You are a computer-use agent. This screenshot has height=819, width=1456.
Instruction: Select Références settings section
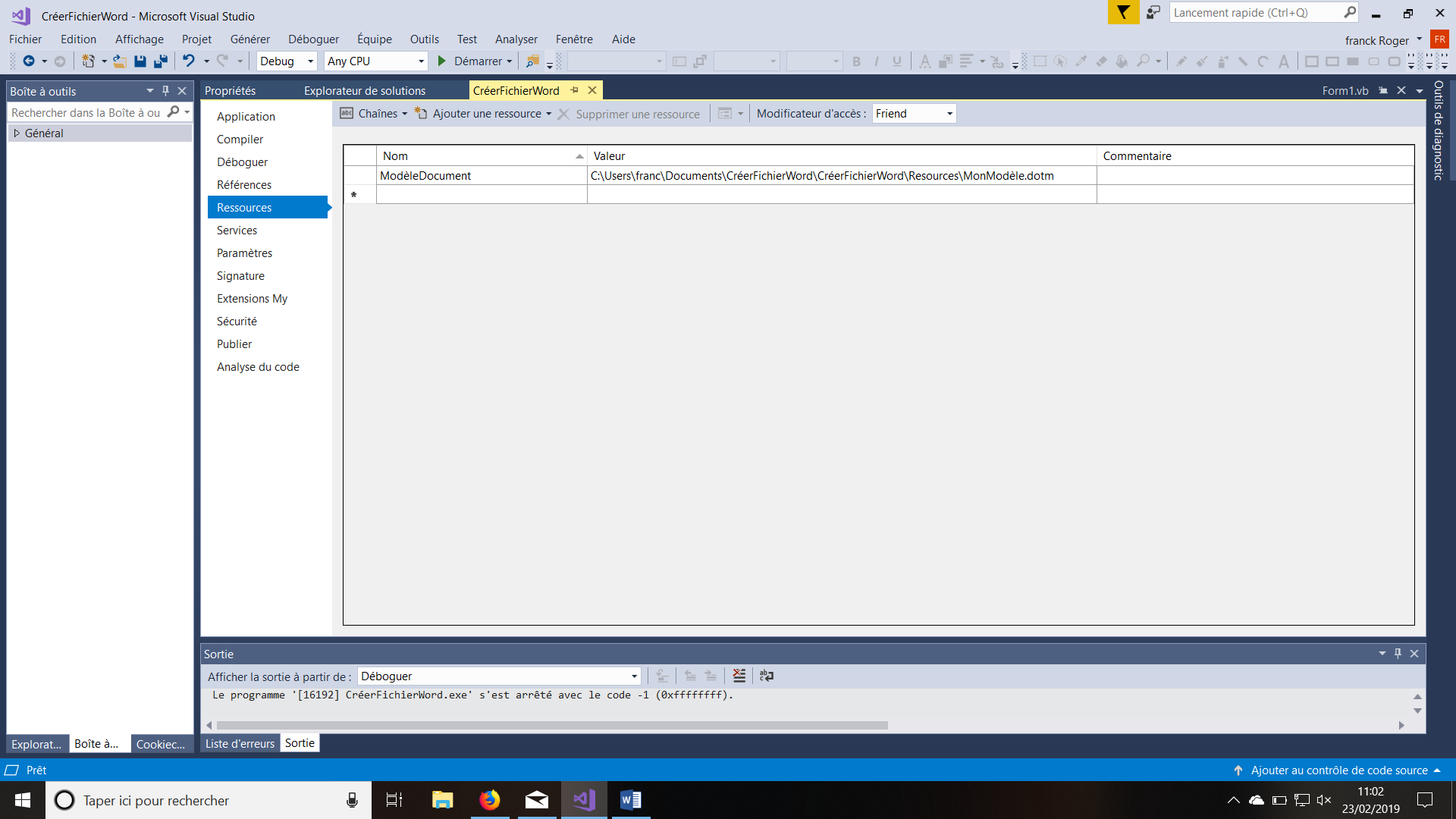[x=244, y=184]
